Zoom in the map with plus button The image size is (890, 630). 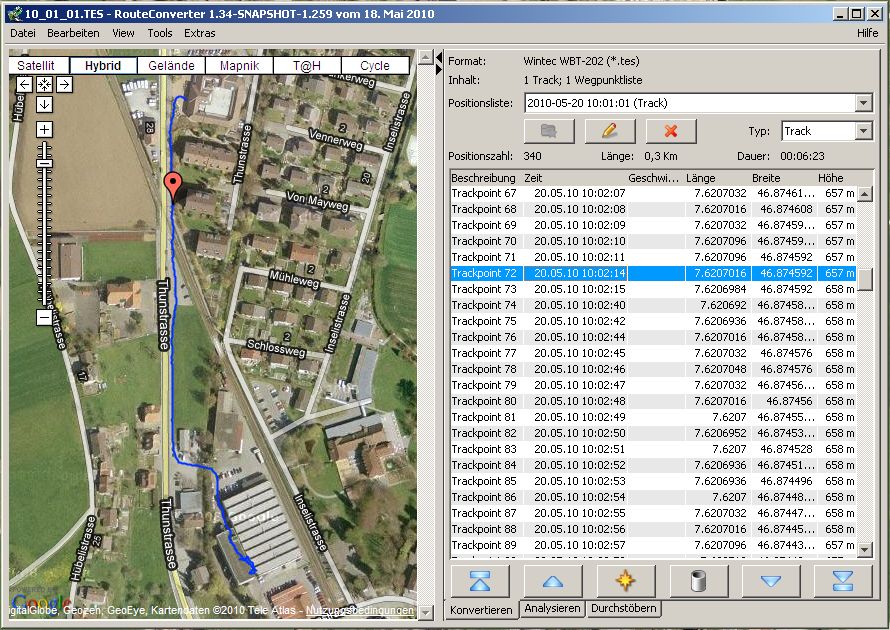pyautogui.click(x=44, y=129)
